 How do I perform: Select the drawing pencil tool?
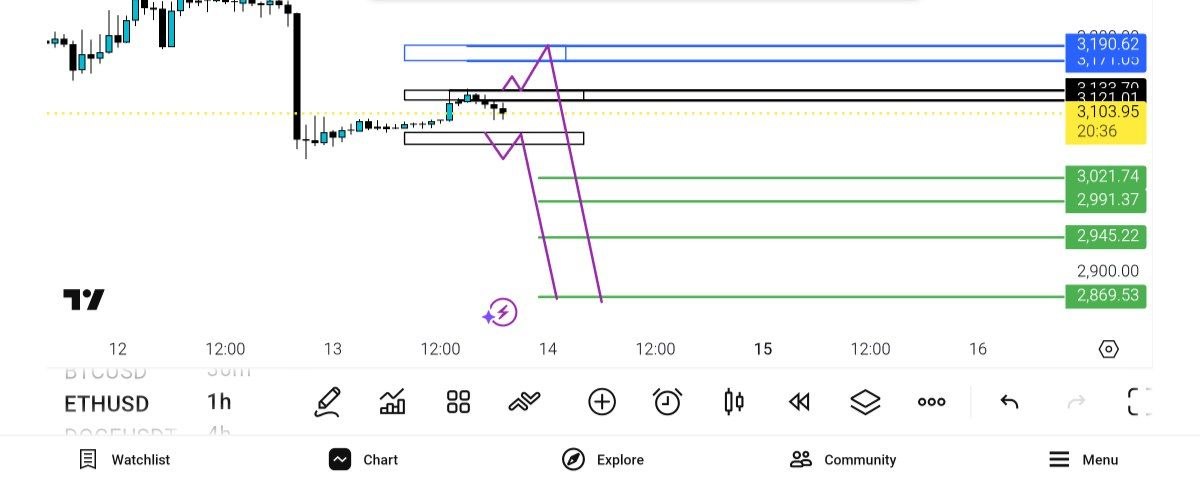(x=327, y=402)
